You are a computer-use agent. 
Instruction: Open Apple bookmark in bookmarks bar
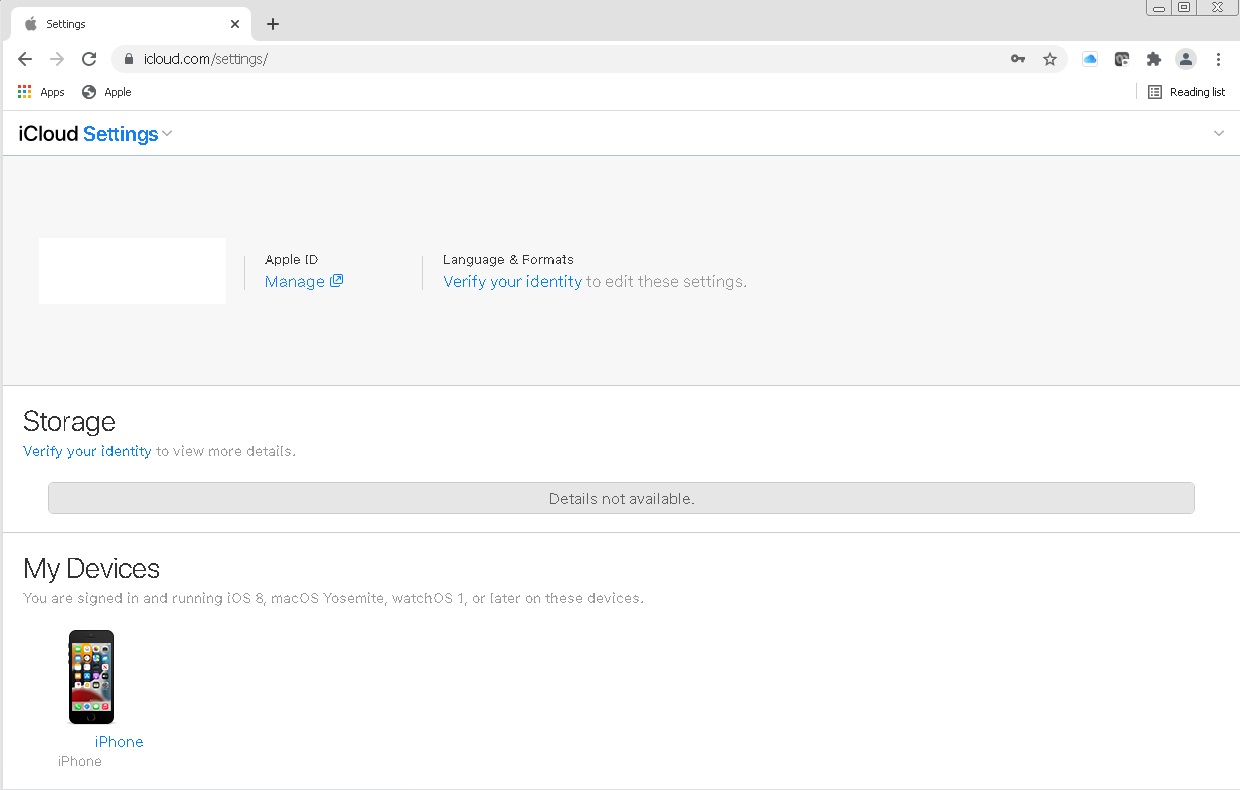107,92
